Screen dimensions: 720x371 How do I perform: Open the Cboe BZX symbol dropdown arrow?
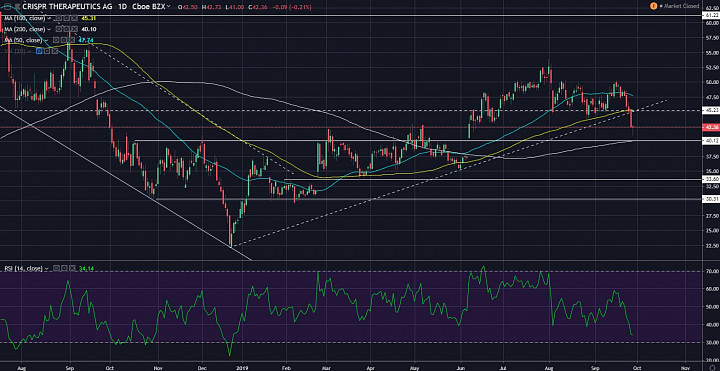(x=168, y=6)
